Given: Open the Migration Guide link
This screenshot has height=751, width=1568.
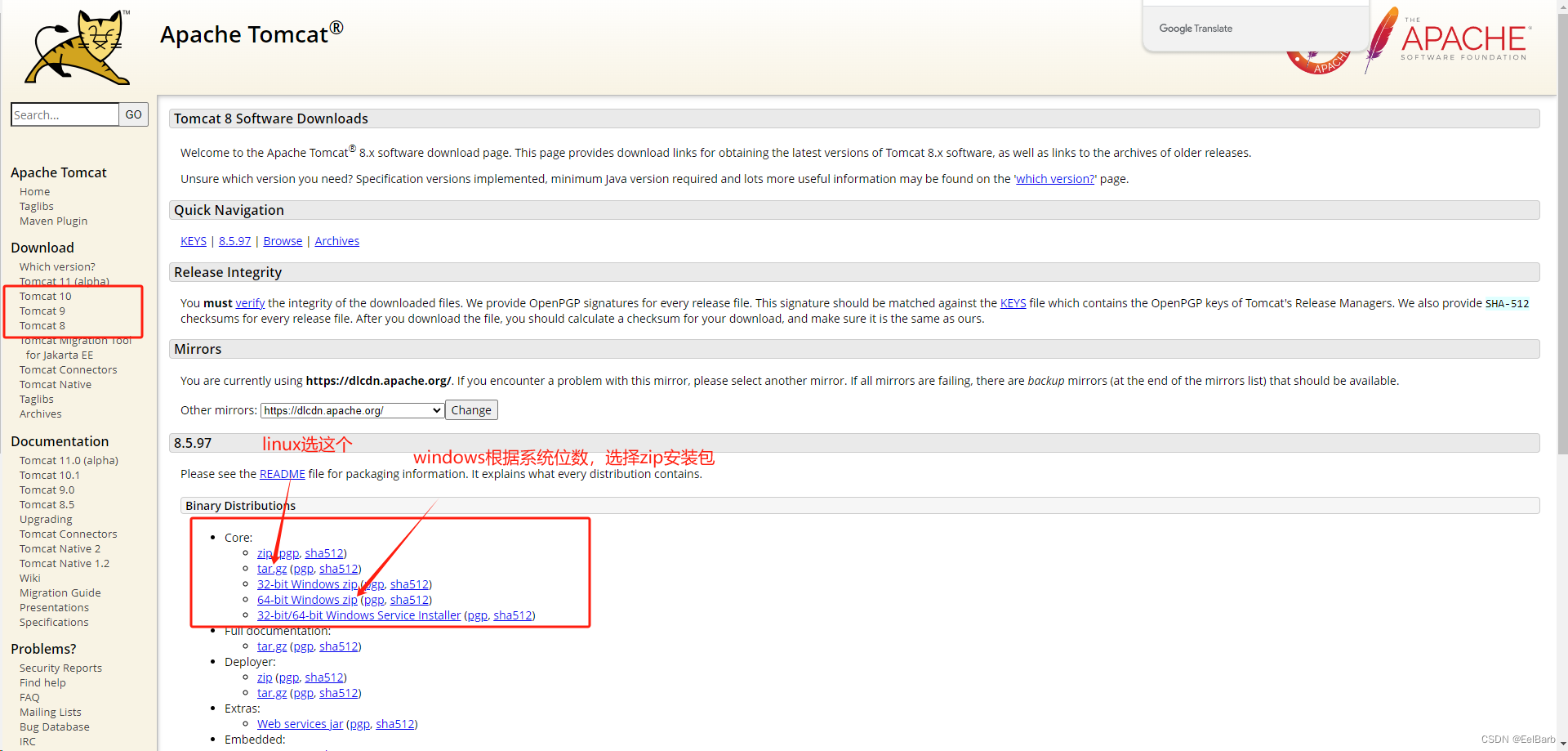Looking at the screenshot, I should [x=60, y=592].
